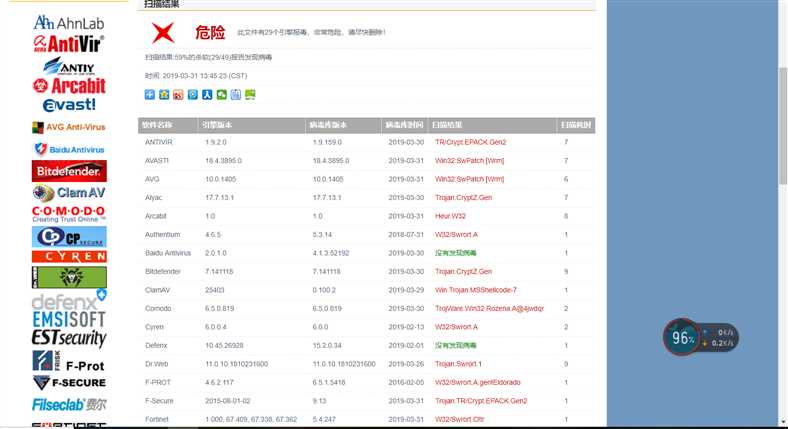Click the red X danger icon

click(x=163, y=33)
